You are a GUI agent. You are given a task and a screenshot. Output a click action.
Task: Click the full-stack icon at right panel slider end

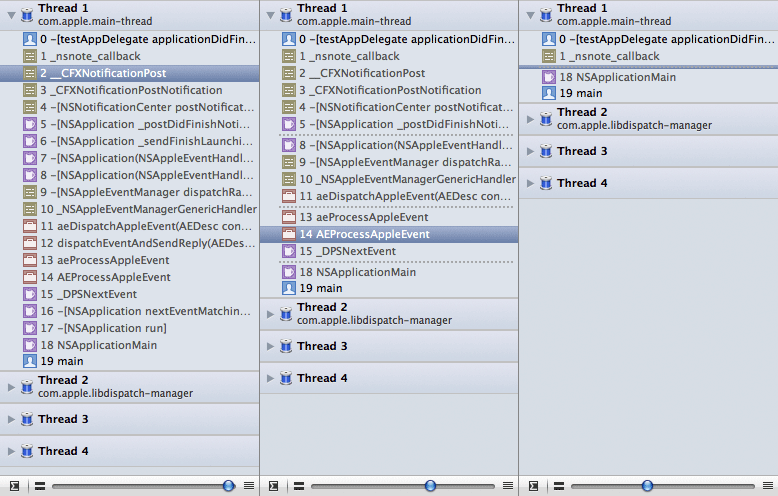768,486
